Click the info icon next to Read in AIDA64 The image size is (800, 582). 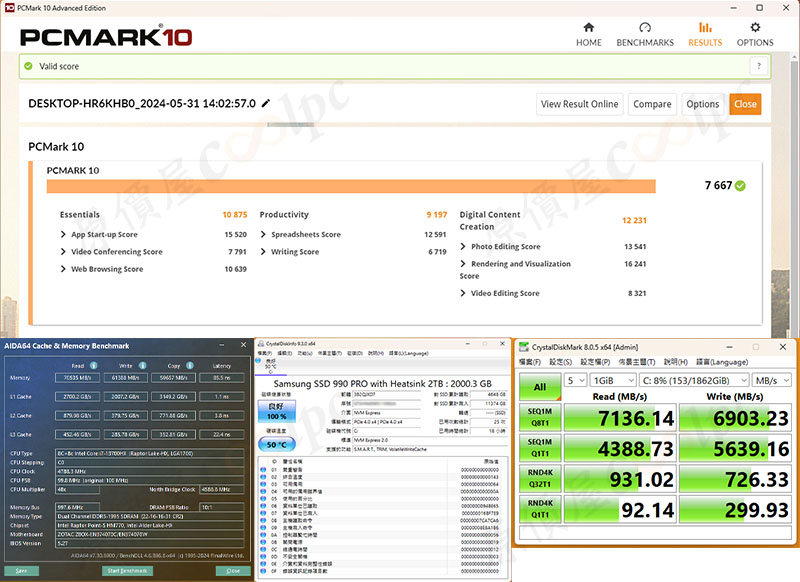coord(94,365)
